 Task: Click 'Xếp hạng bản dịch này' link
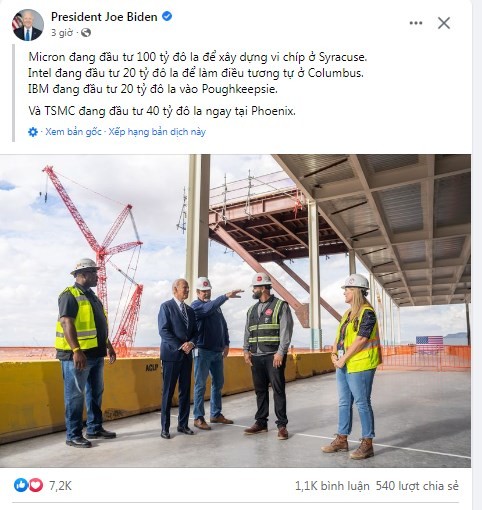click(x=157, y=132)
